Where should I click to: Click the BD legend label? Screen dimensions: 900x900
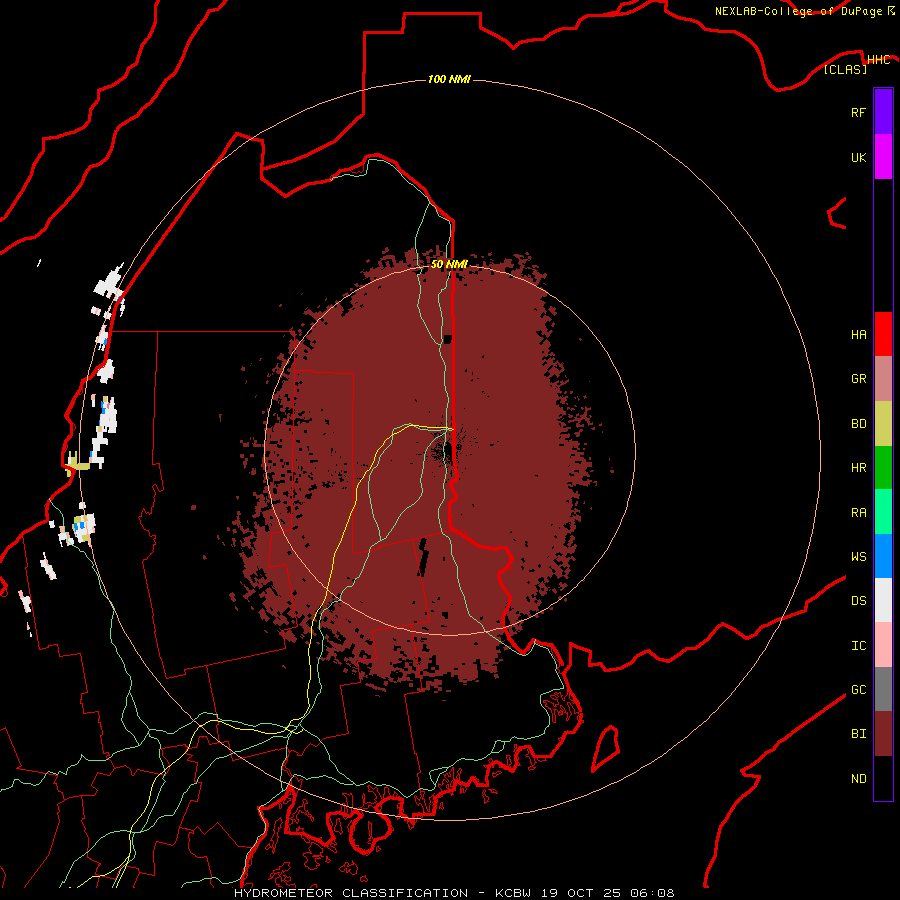[858, 424]
